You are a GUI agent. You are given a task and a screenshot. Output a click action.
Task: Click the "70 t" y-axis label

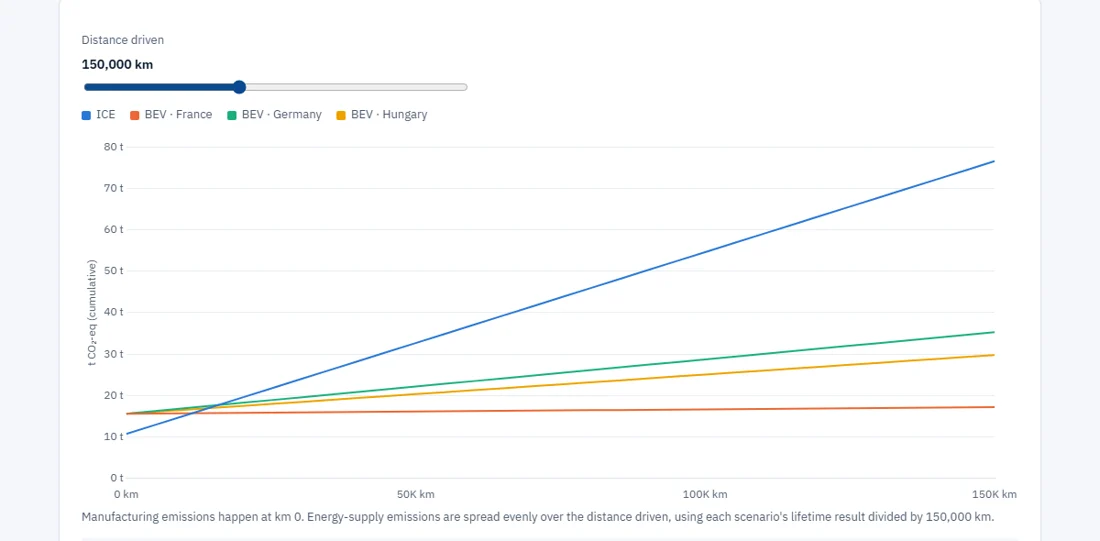click(x=114, y=188)
